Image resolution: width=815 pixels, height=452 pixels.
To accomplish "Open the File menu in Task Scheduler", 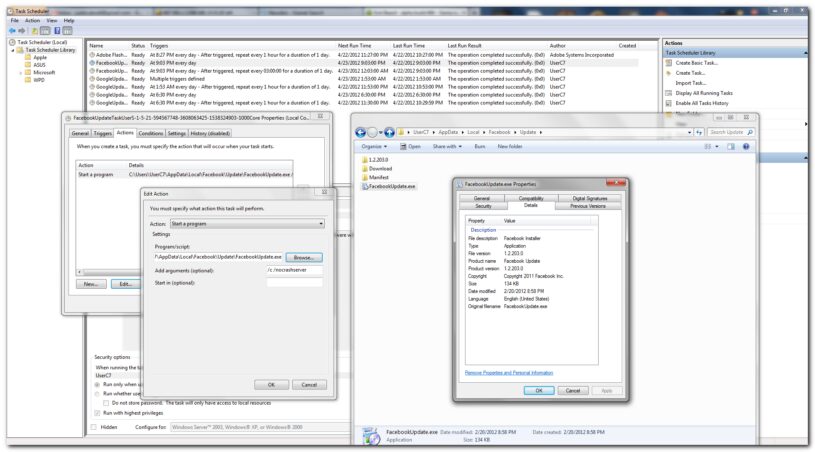I will tap(15, 20).
